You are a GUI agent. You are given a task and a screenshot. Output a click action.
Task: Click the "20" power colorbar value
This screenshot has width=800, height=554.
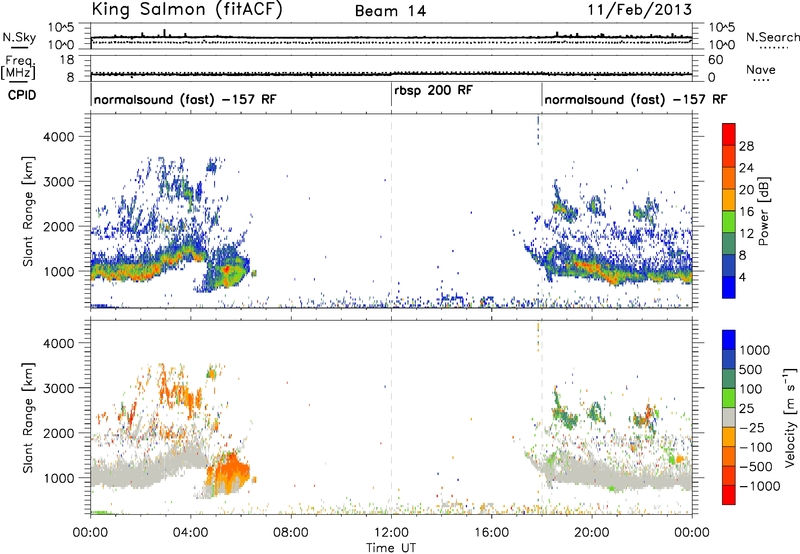746,190
